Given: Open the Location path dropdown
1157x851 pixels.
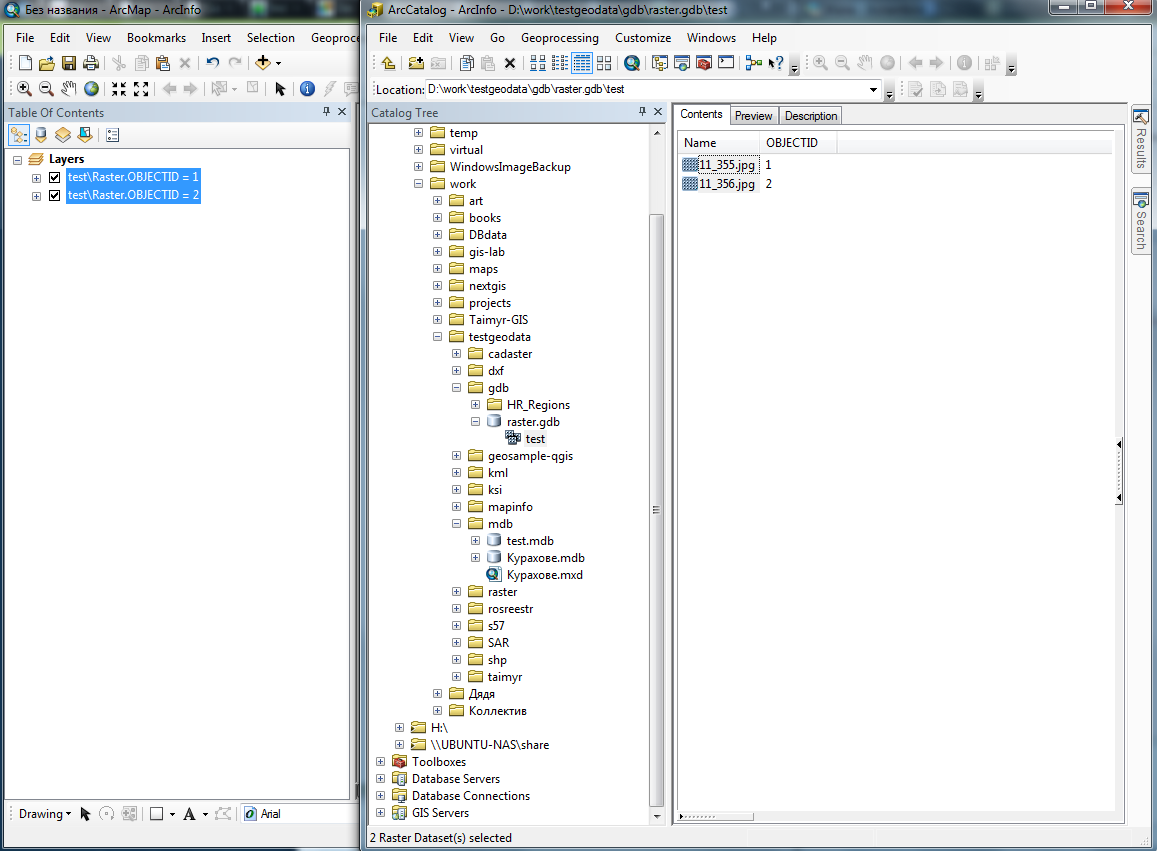Looking at the screenshot, I should (x=874, y=90).
